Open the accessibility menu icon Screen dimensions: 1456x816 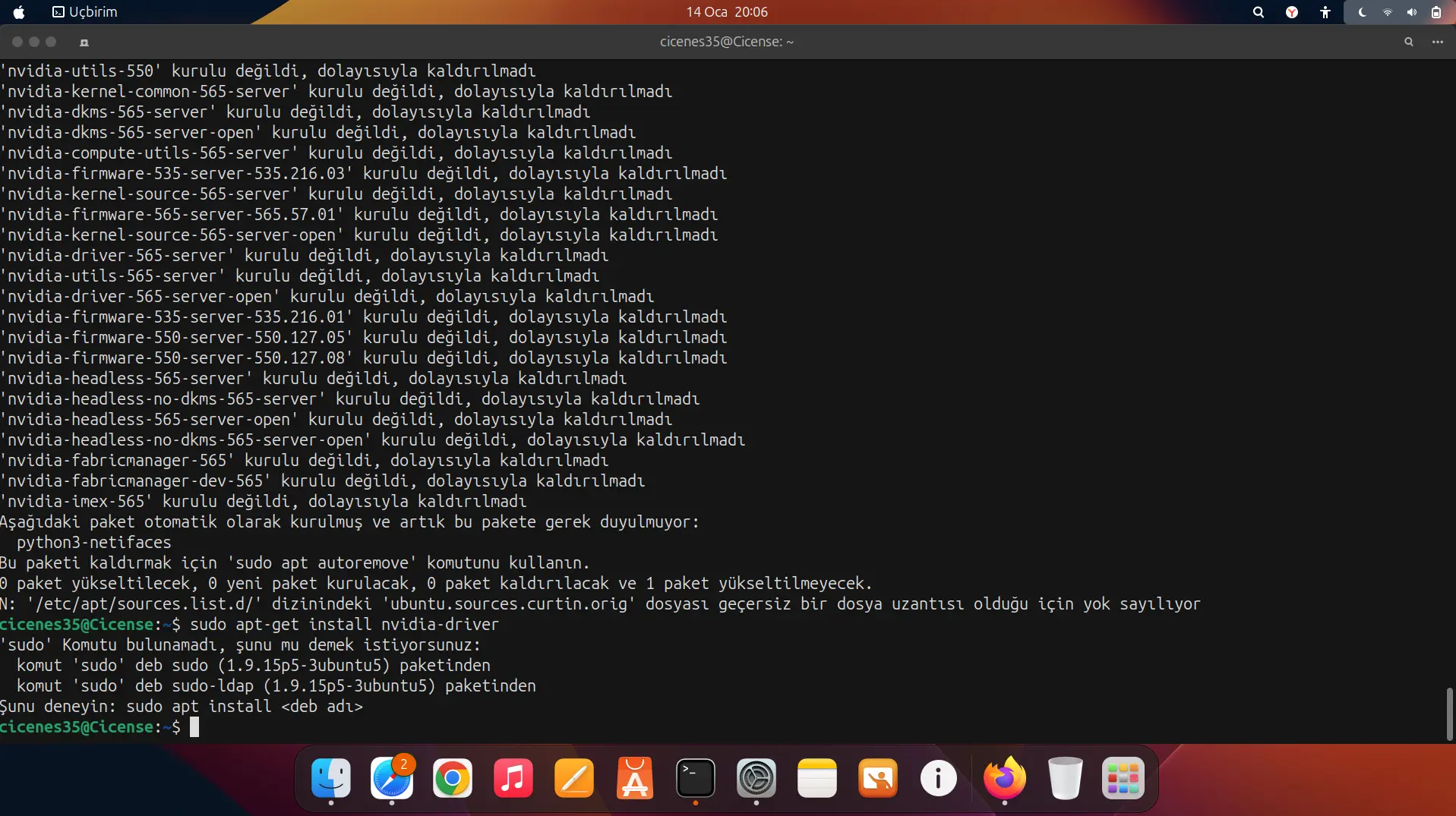1325,12
